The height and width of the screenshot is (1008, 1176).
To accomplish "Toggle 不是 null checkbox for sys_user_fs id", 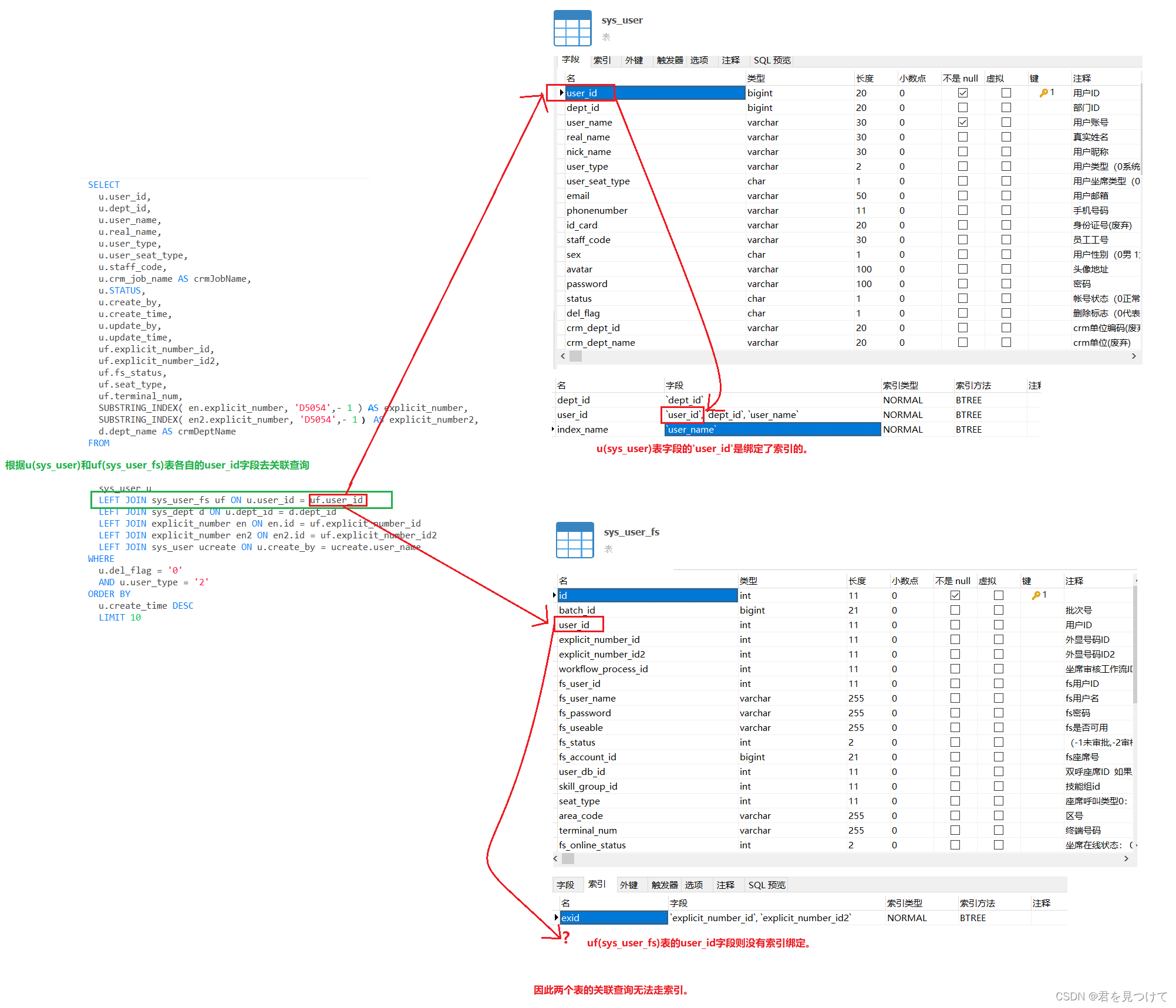I will pyautogui.click(x=955, y=595).
